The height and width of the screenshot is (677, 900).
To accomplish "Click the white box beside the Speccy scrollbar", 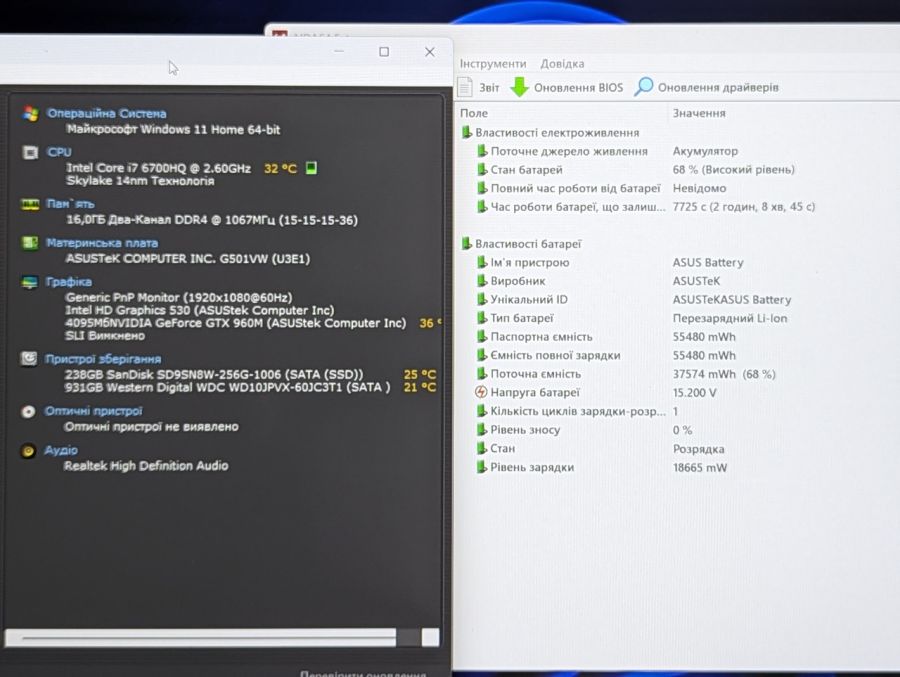I will [430, 637].
